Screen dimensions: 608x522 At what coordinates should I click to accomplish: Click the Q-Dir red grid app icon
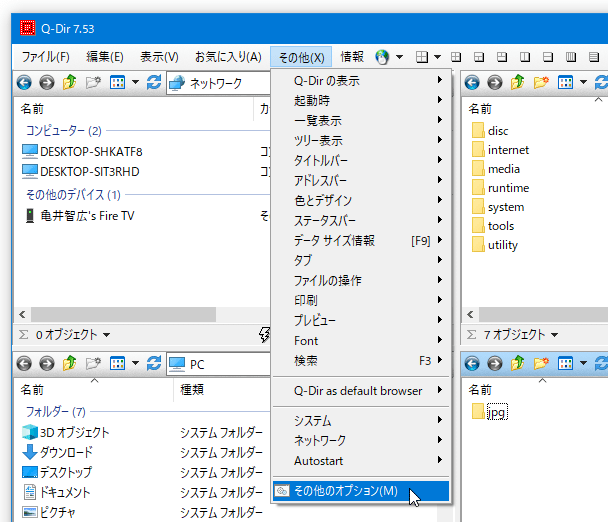[28, 28]
